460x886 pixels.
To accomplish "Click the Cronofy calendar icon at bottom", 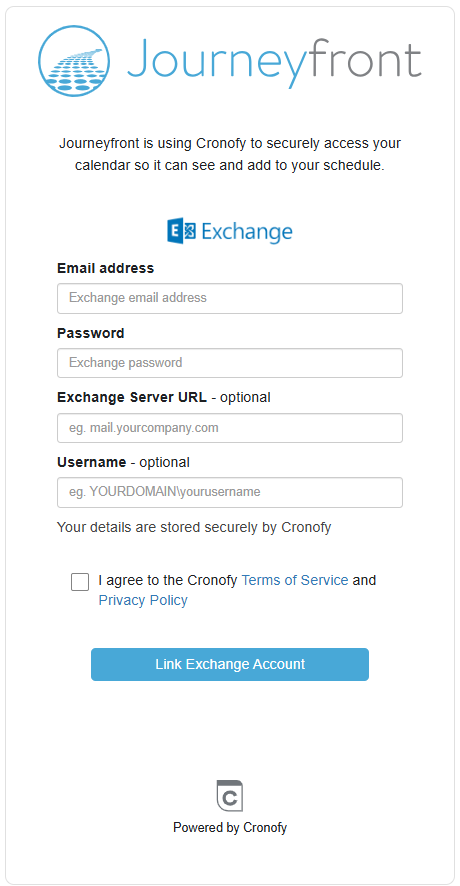I will click(230, 796).
